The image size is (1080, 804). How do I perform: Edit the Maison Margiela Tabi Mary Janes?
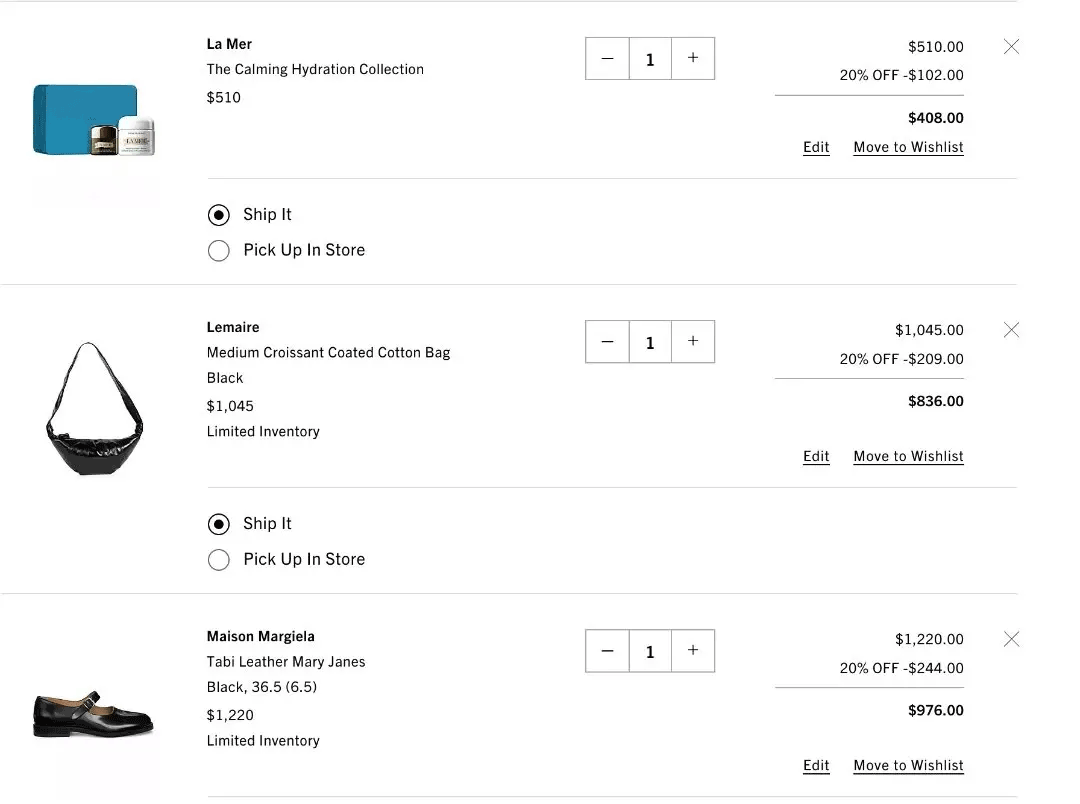click(816, 765)
